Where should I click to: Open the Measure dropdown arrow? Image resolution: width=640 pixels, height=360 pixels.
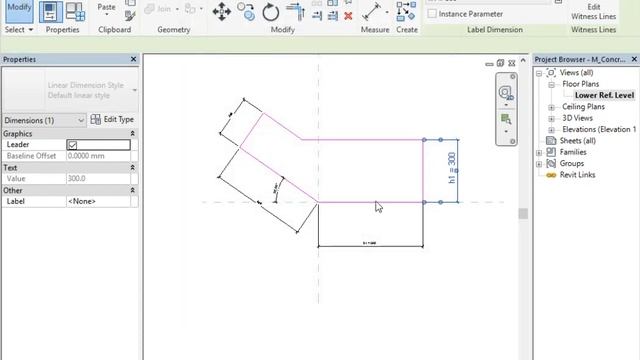click(x=387, y=12)
